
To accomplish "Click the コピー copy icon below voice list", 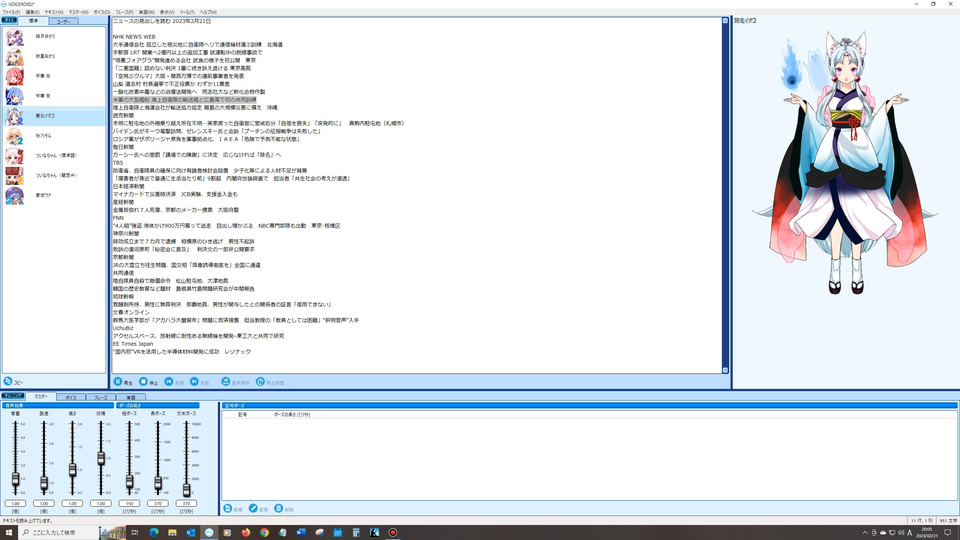I will (8, 381).
